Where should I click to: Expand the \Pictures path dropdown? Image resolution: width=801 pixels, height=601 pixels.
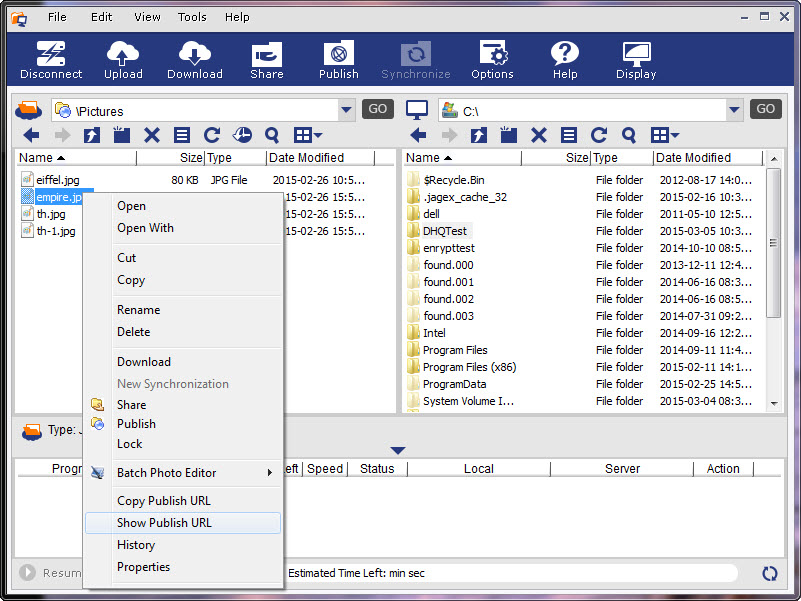346,110
